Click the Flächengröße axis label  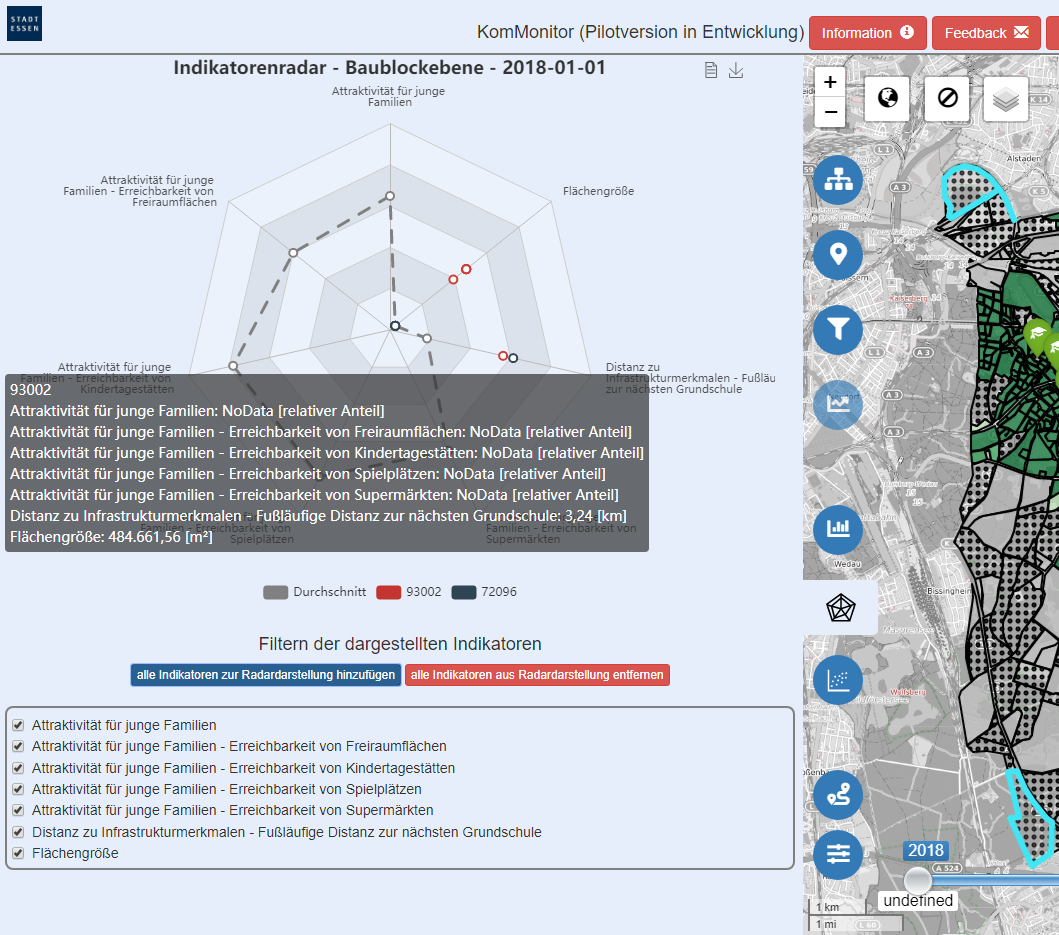(598, 191)
